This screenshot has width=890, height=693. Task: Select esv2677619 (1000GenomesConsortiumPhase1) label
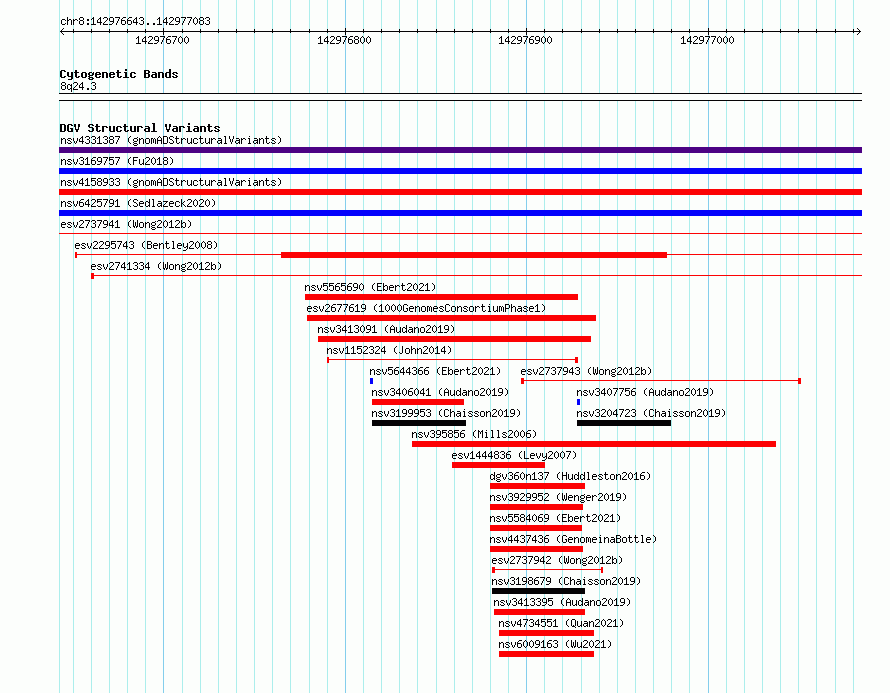click(x=426, y=308)
